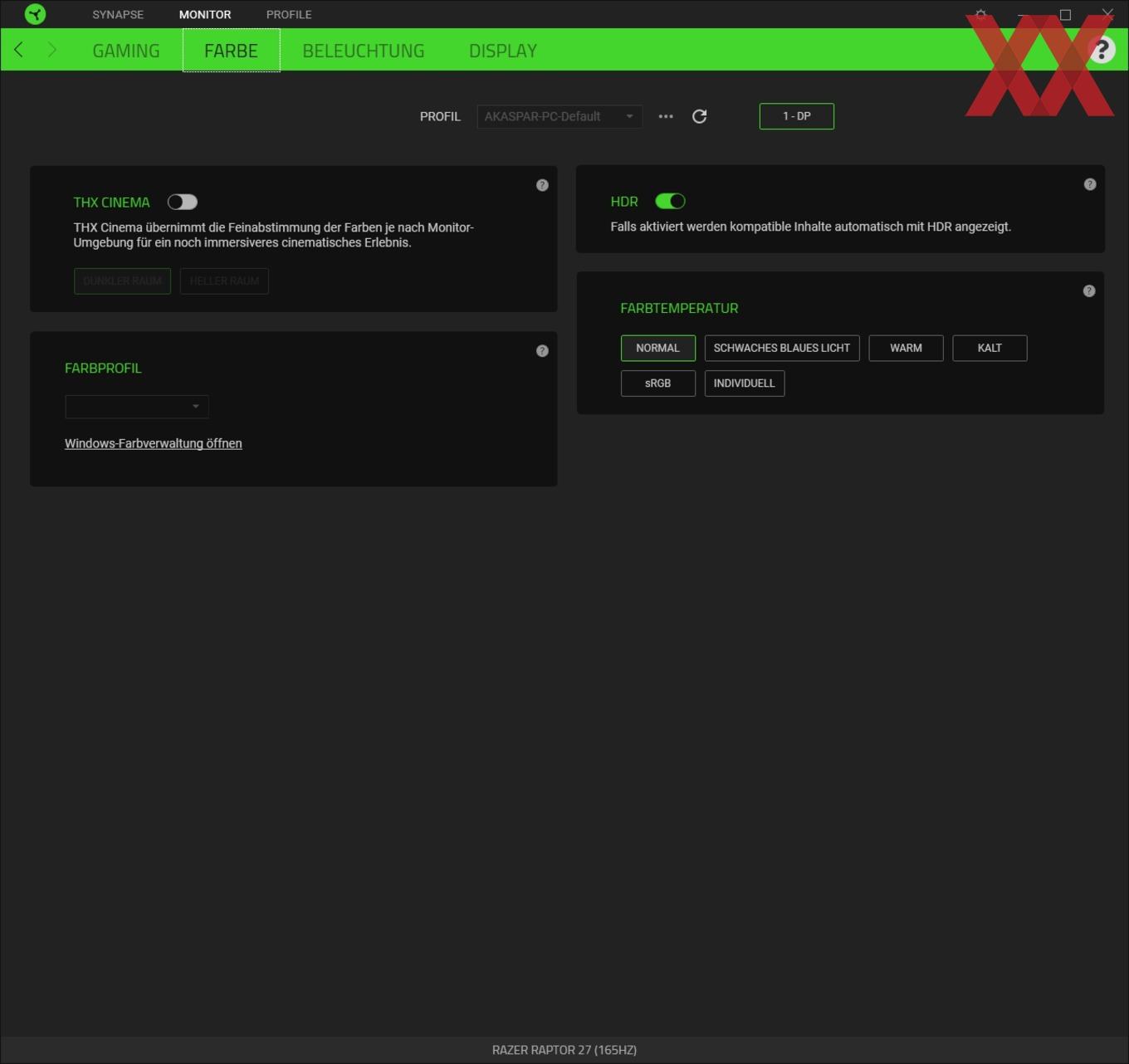Open the Beleuchtung tab
Screen dimensions: 1129x1064
[364, 51]
